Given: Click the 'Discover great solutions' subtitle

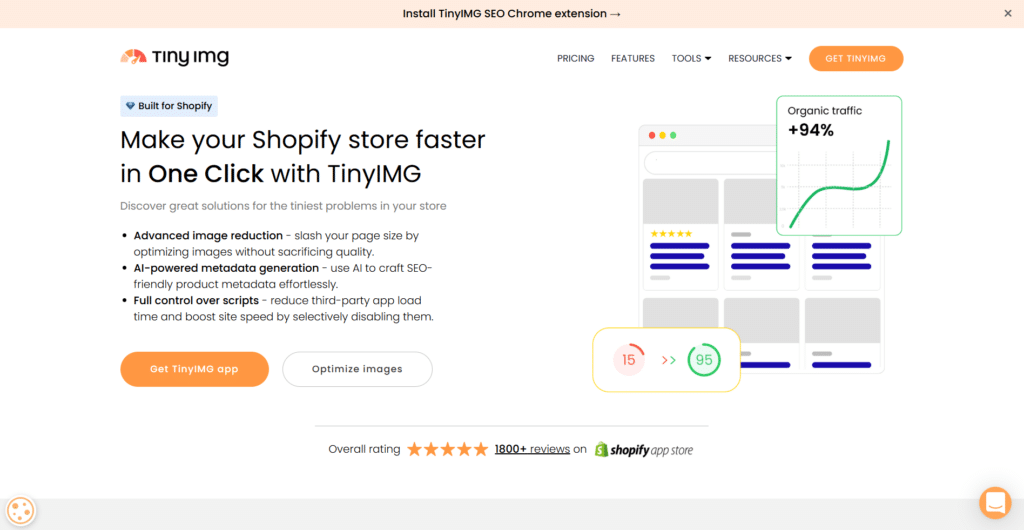Looking at the screenshot, I should click(283, 206).
